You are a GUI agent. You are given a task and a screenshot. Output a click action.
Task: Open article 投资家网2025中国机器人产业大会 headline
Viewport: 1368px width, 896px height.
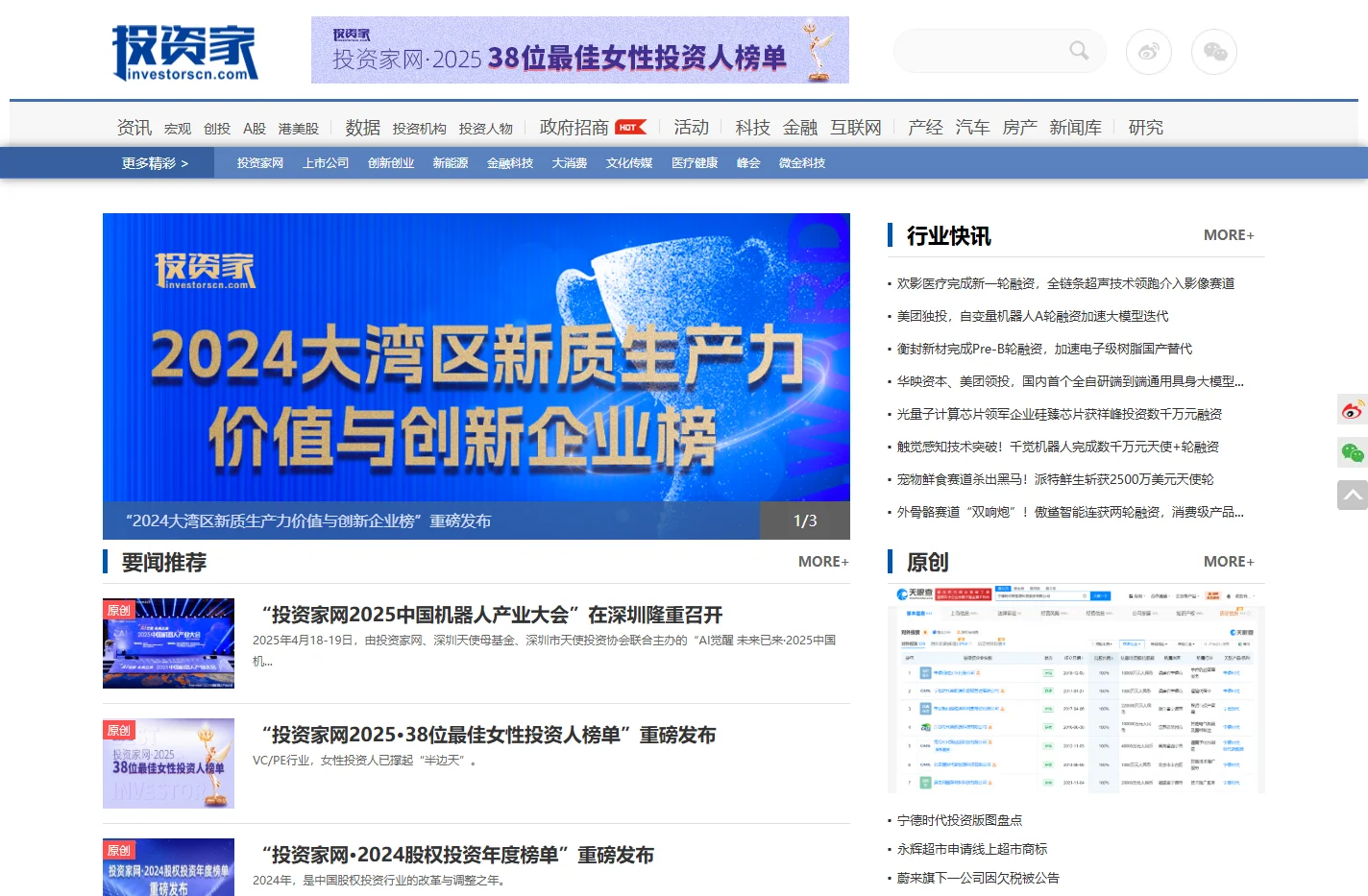(492, 615)
